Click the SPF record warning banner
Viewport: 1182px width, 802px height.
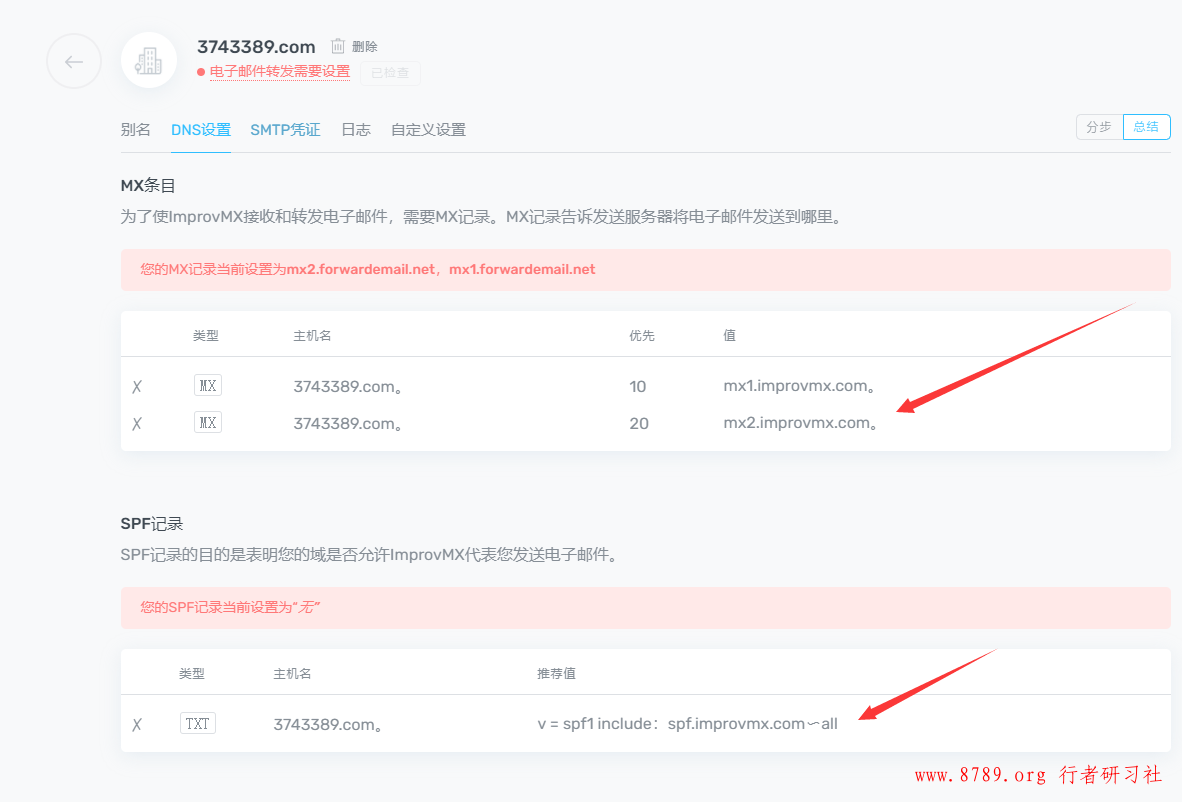(645, 608)
